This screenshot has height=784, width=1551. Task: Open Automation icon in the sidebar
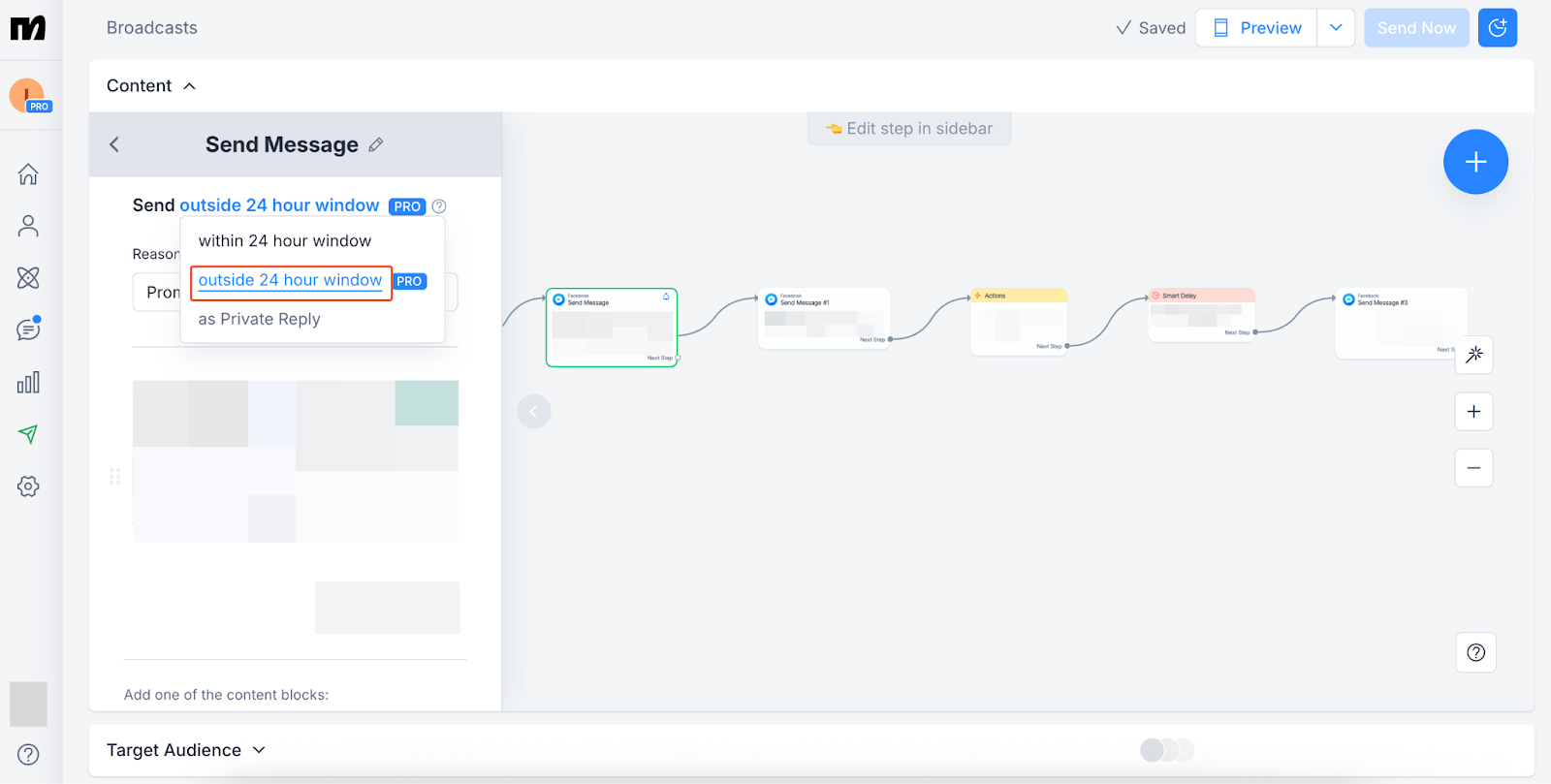point(28,278)
